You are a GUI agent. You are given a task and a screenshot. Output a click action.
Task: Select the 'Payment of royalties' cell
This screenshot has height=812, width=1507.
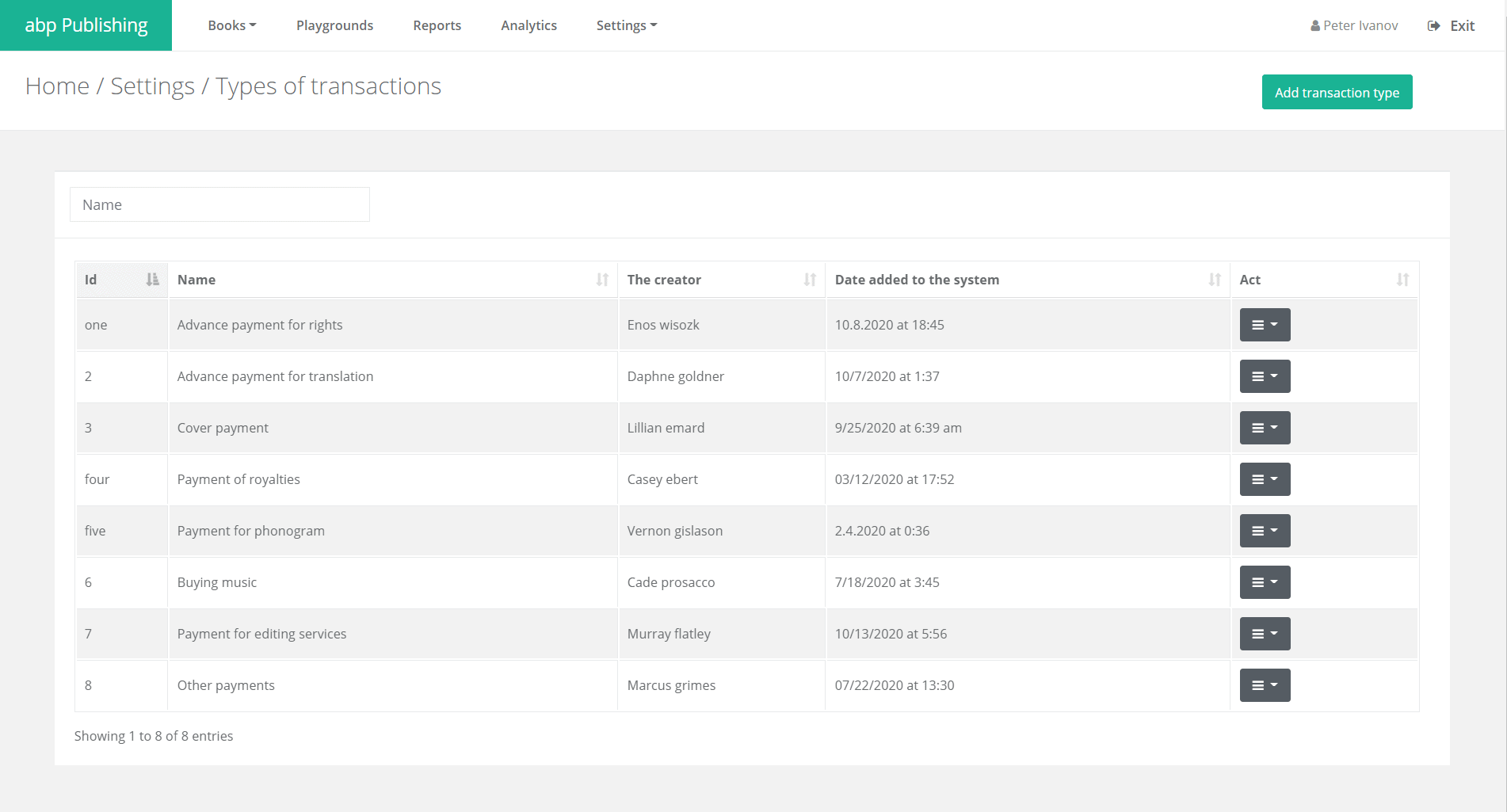(x=393, y=479)
